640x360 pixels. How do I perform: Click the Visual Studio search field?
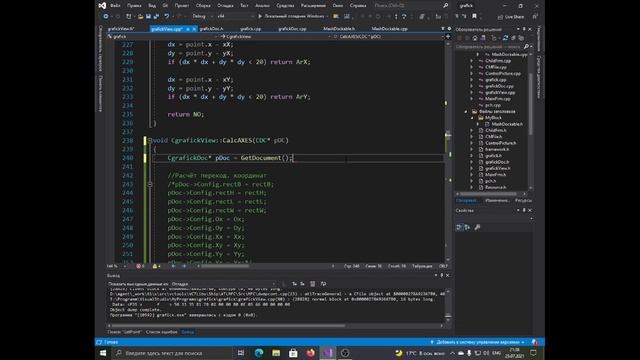coord(411,6)
